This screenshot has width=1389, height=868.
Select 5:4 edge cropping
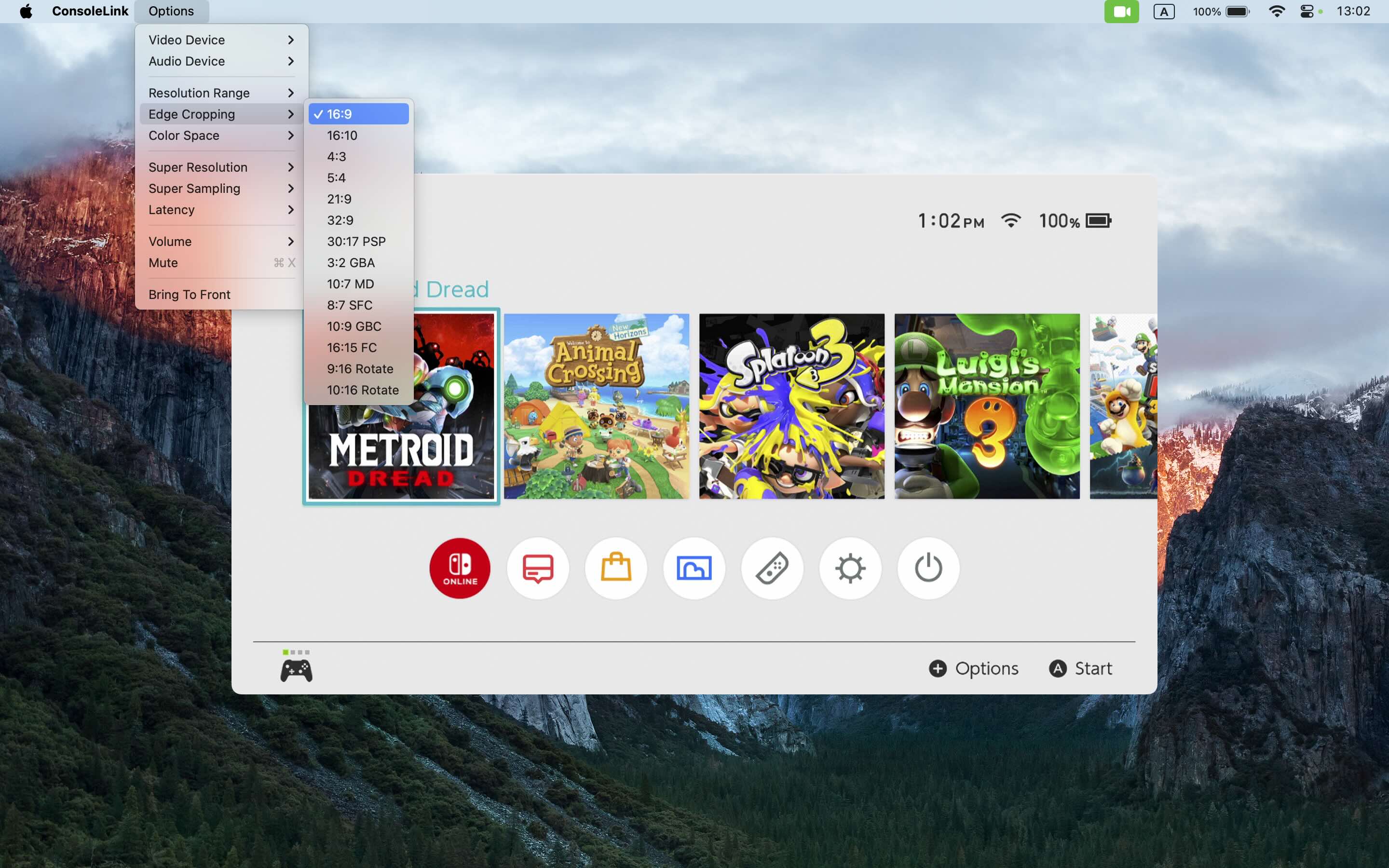(359, 177)
